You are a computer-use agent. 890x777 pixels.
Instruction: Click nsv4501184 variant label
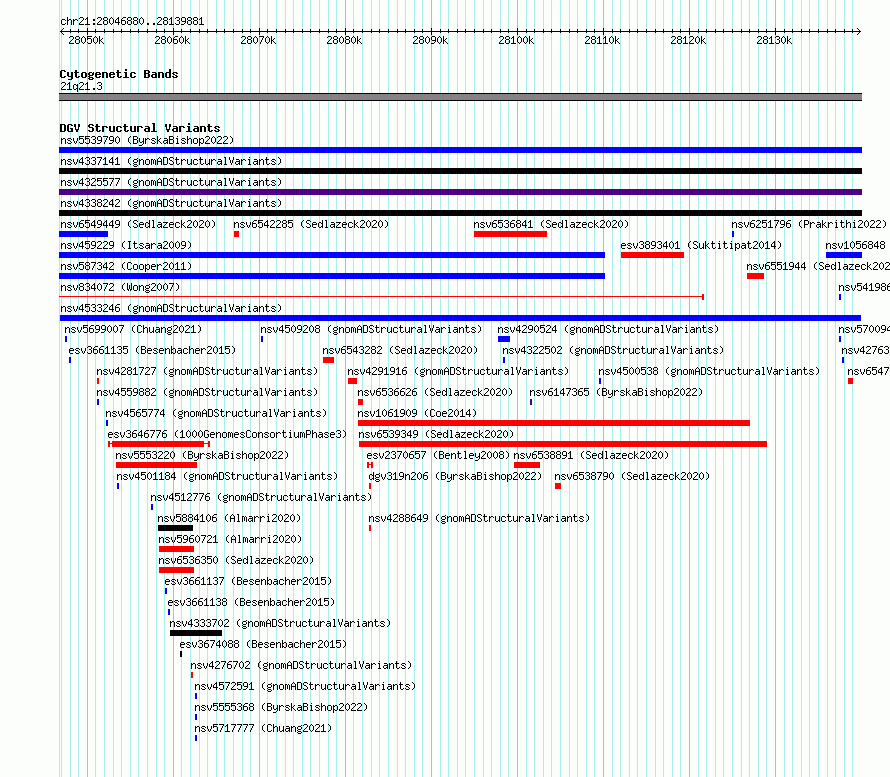tap(227, 476)
